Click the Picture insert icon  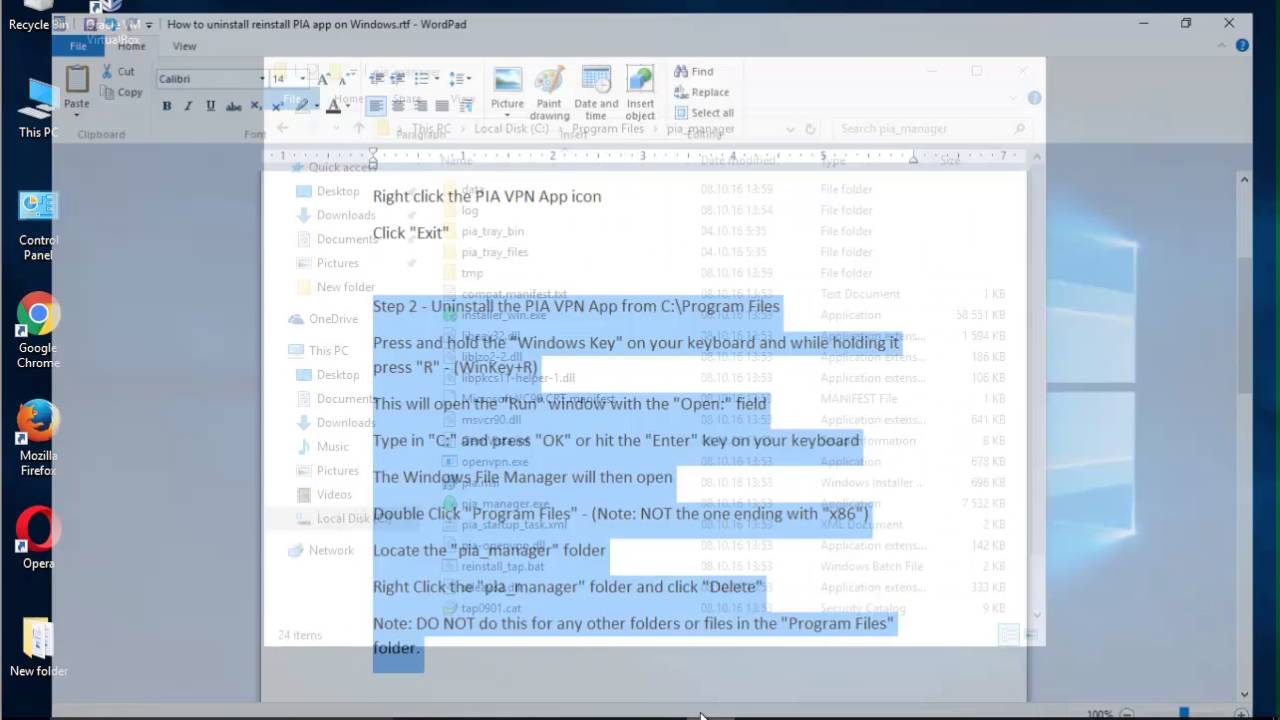(507, 80)
